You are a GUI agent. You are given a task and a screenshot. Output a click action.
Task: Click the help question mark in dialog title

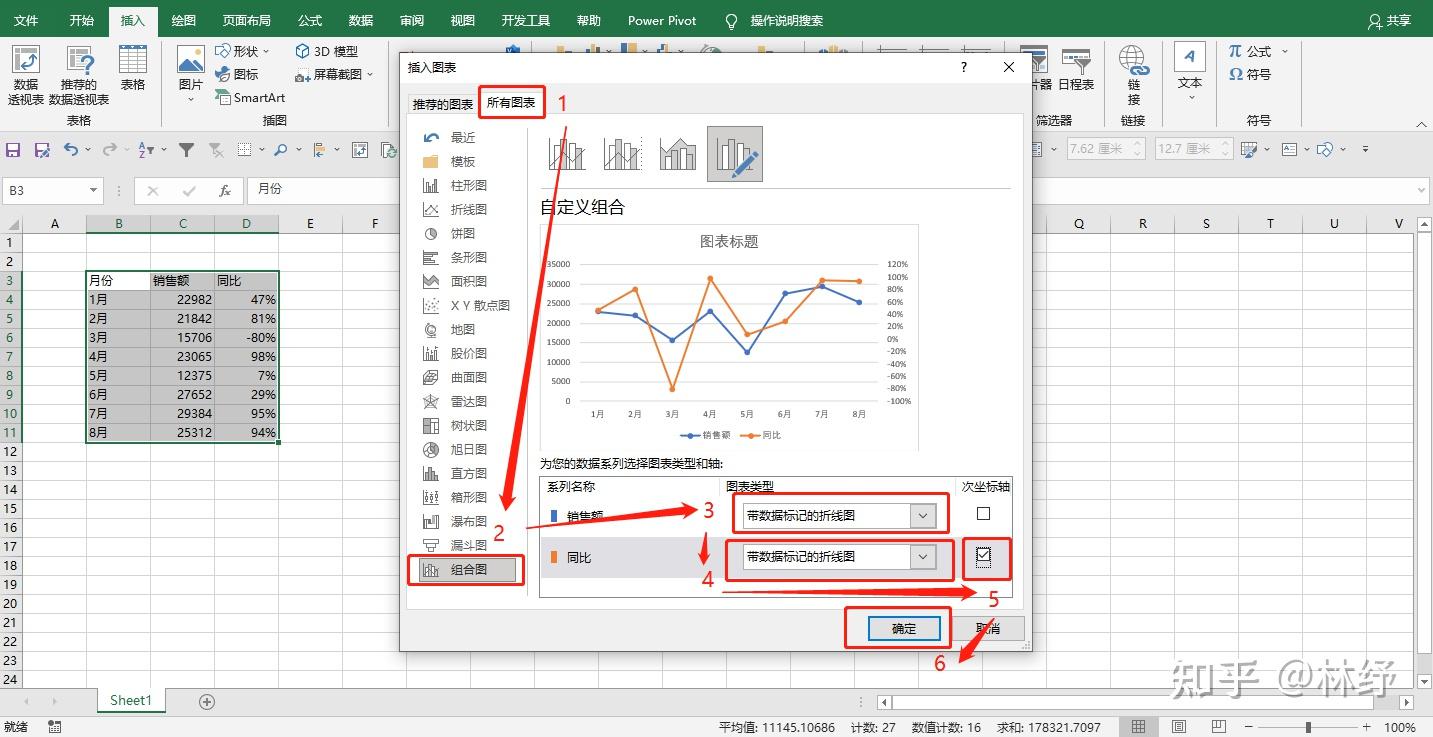(964, 67)
